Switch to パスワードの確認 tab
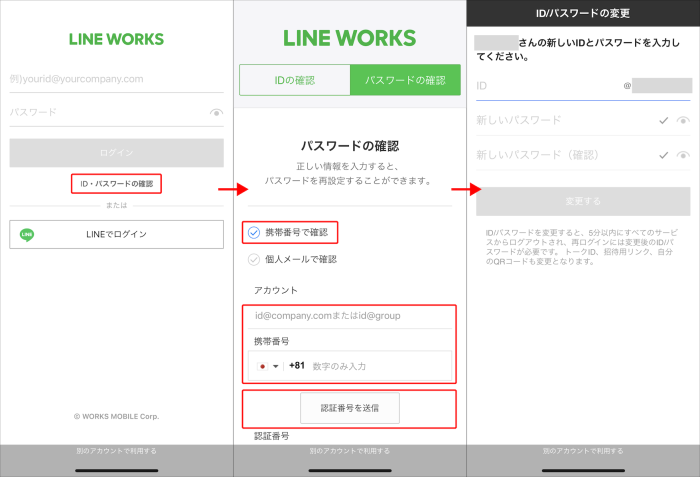700x477 pixels. 405,80
